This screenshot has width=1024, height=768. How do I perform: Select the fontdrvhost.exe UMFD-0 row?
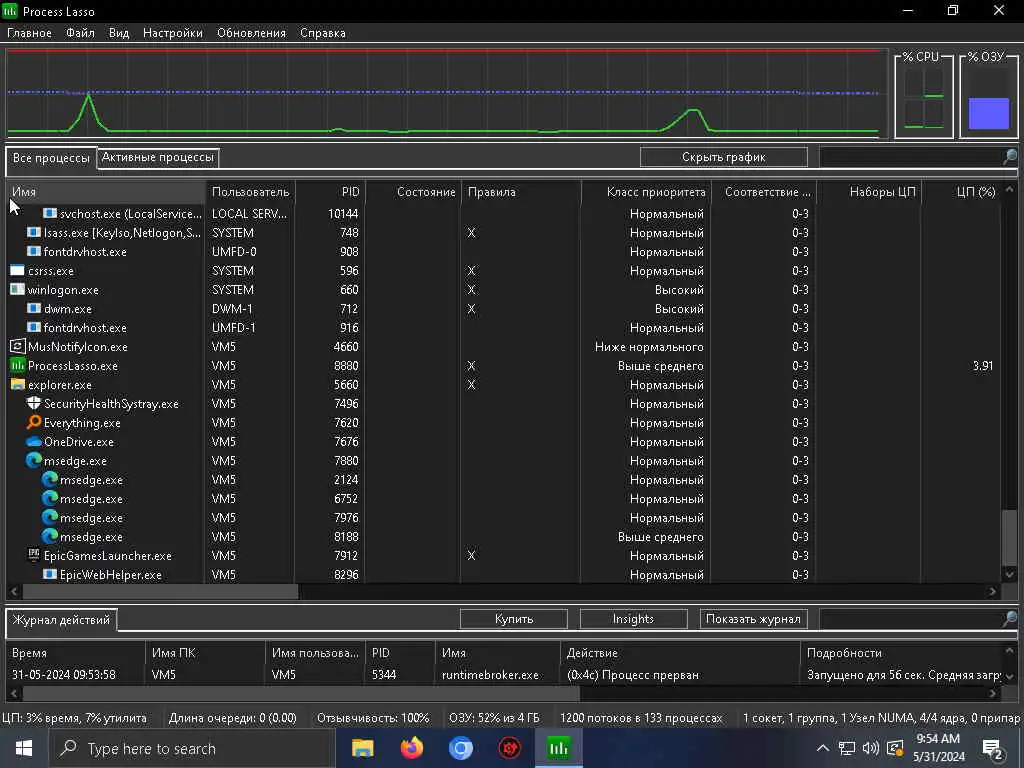click(503, 252)
